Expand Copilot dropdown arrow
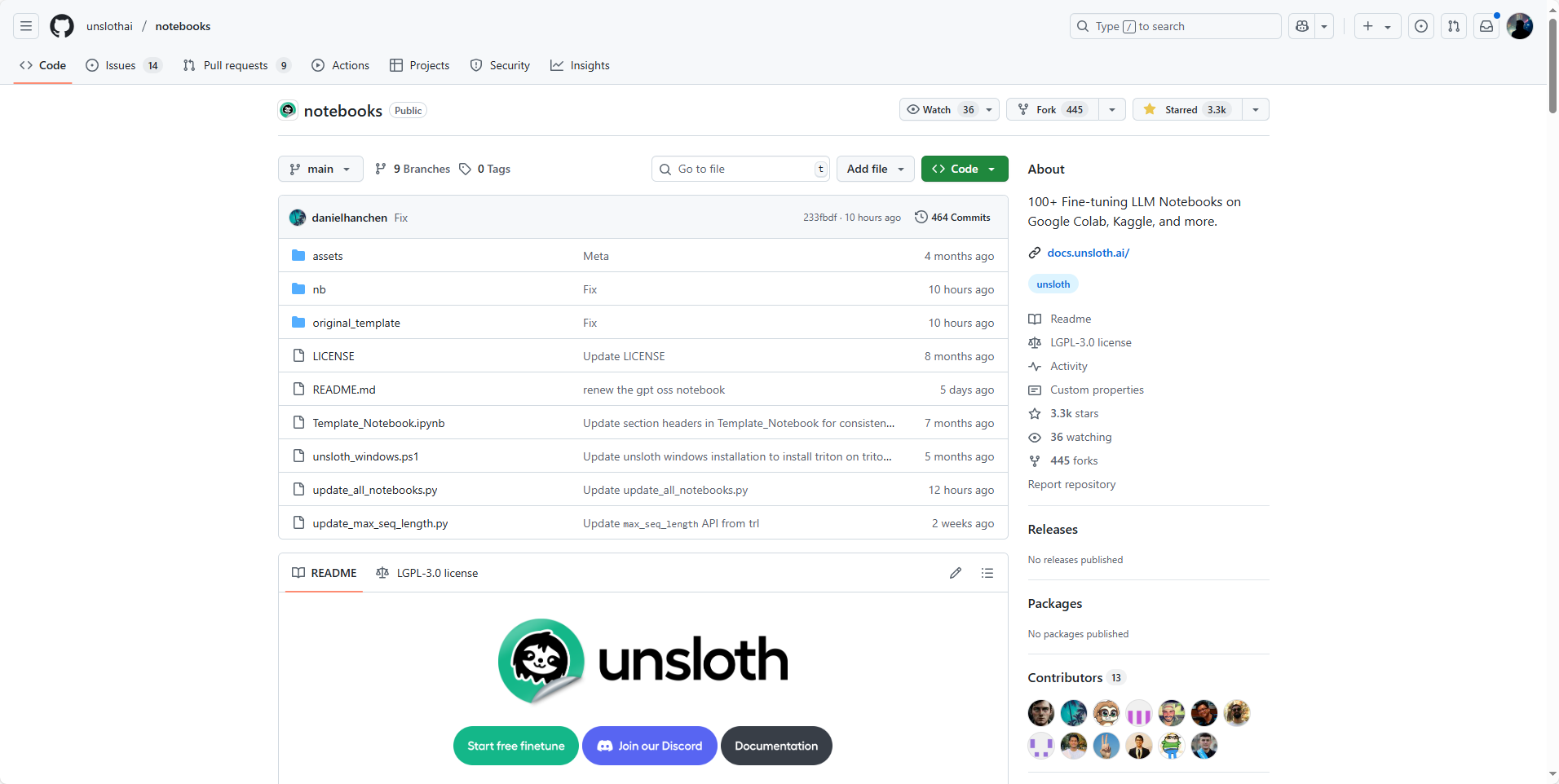Screen dimensions: 1559x784 pyautogui.click(x=1324, y=26)
